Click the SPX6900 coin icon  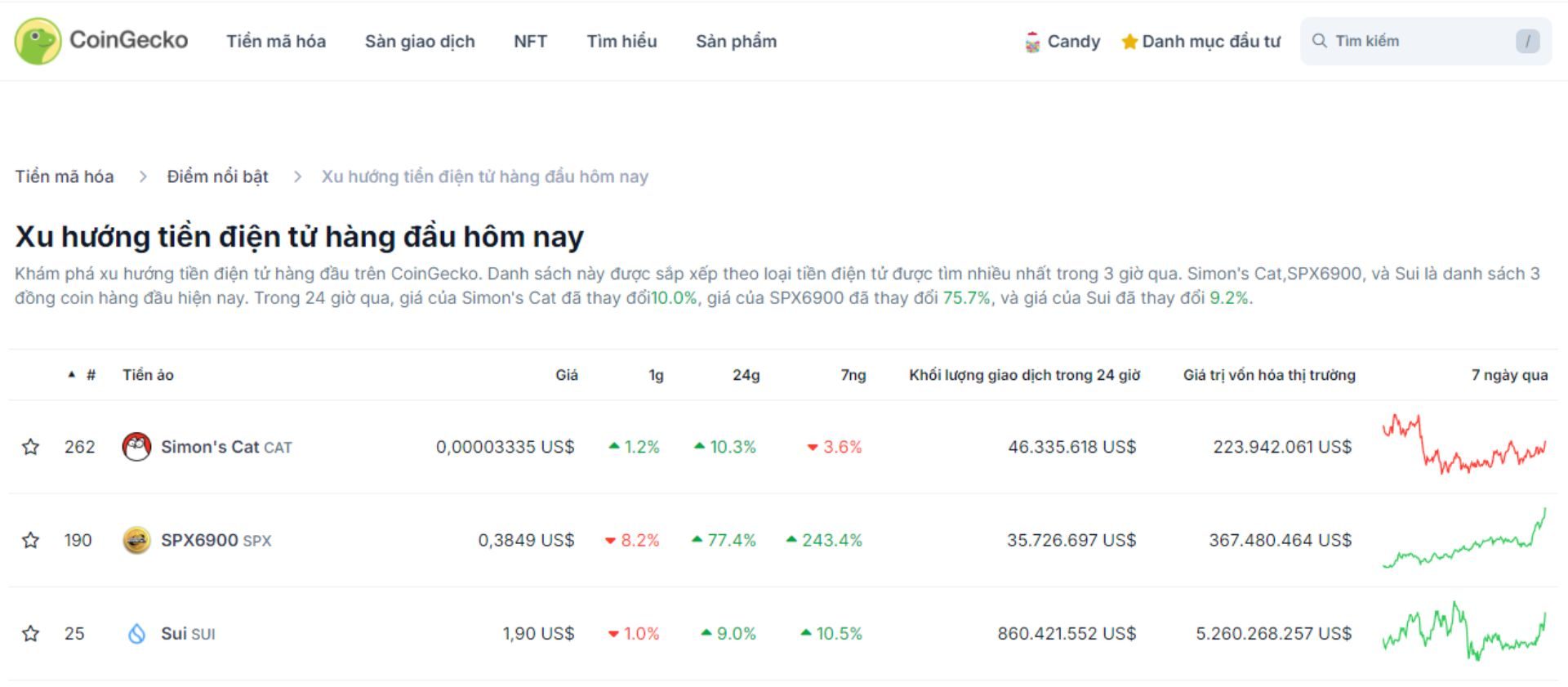136,540
